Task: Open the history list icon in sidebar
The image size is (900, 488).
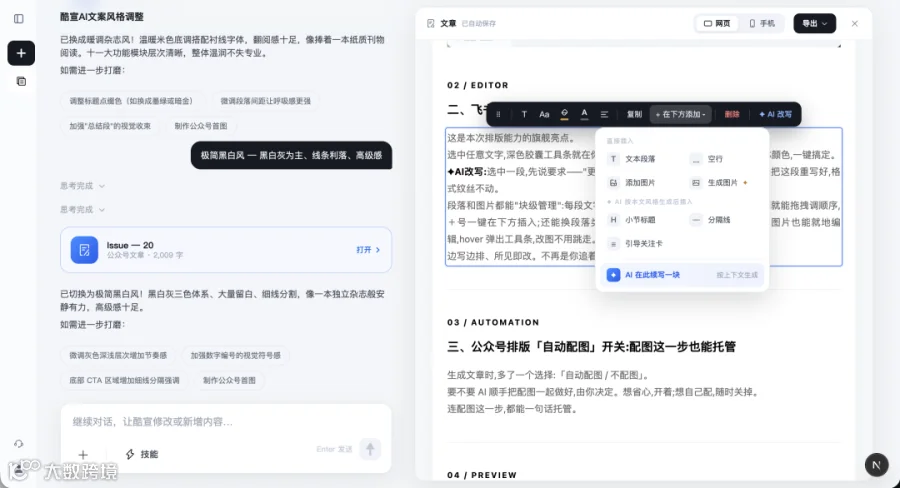Action: 21,82
